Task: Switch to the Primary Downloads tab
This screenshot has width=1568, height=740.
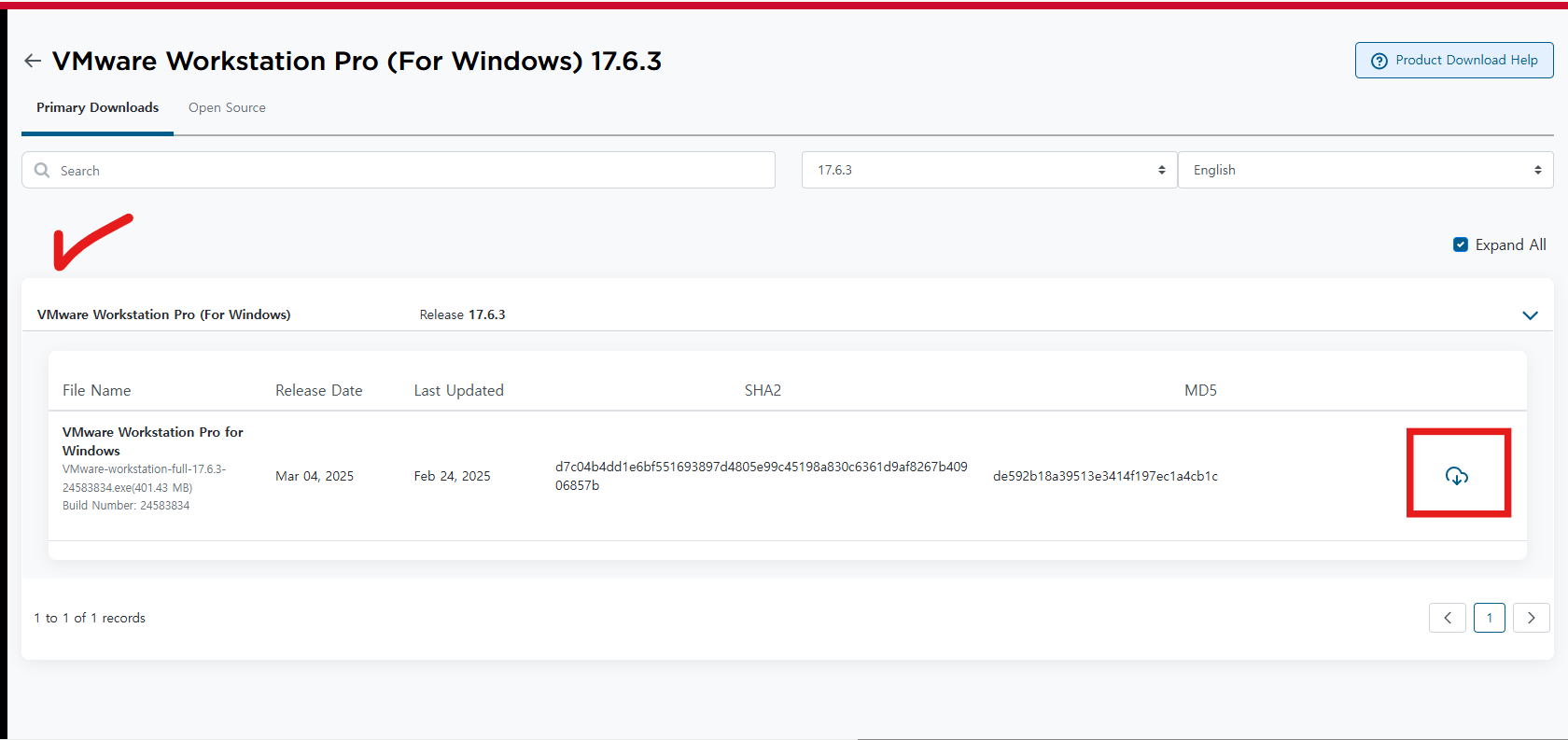Action: (x=97, y=107)
